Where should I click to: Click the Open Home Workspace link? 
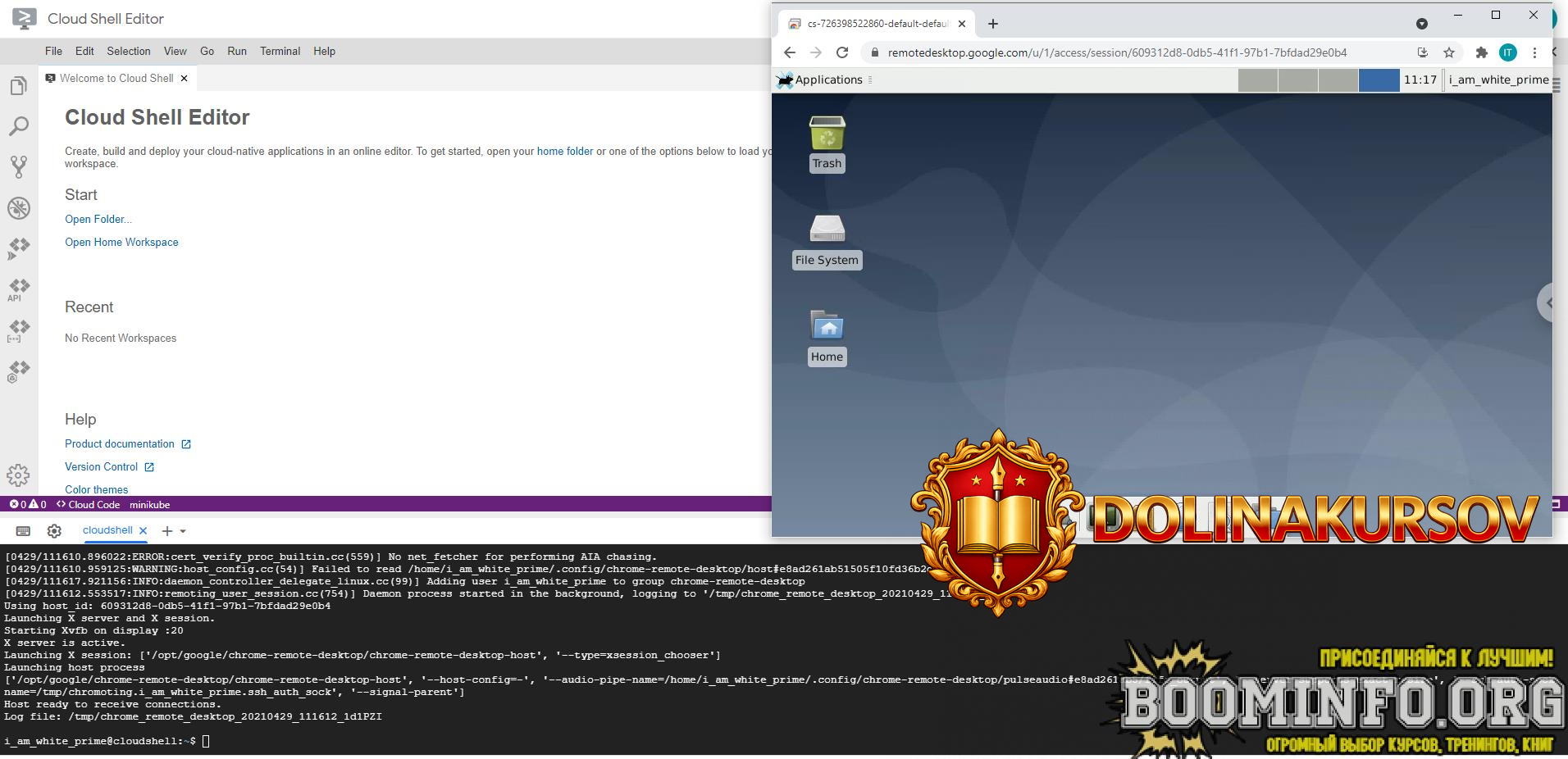121,242
